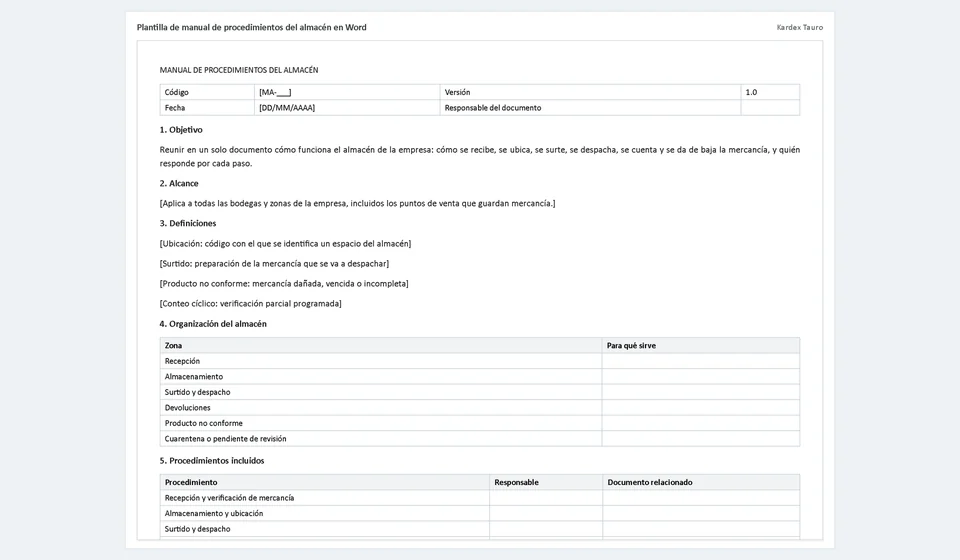960x560 pixels.
Task: Click the '1. Objetivo' heading
Action: pos(181,130)
